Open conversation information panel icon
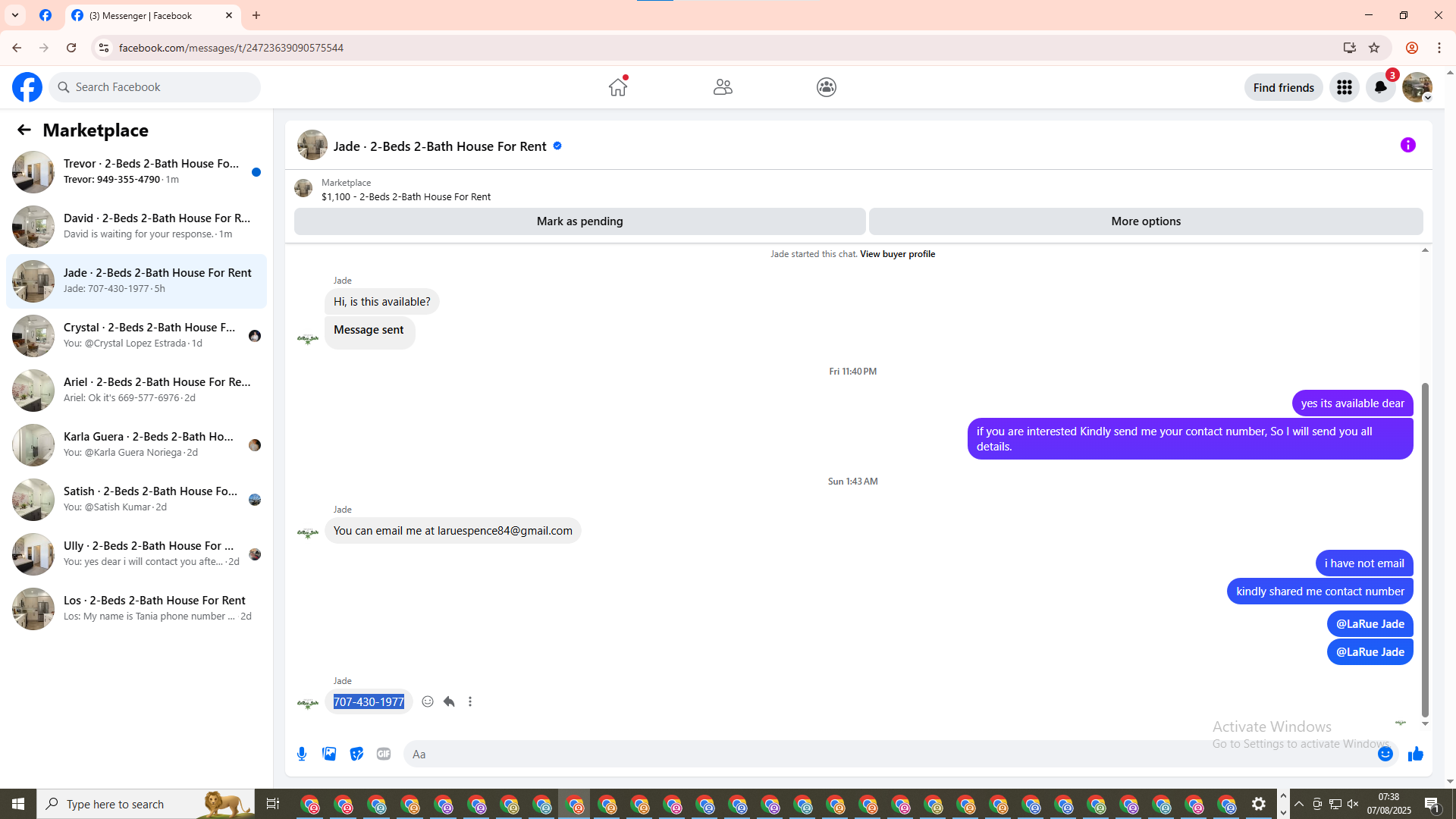 [1407, 145]
